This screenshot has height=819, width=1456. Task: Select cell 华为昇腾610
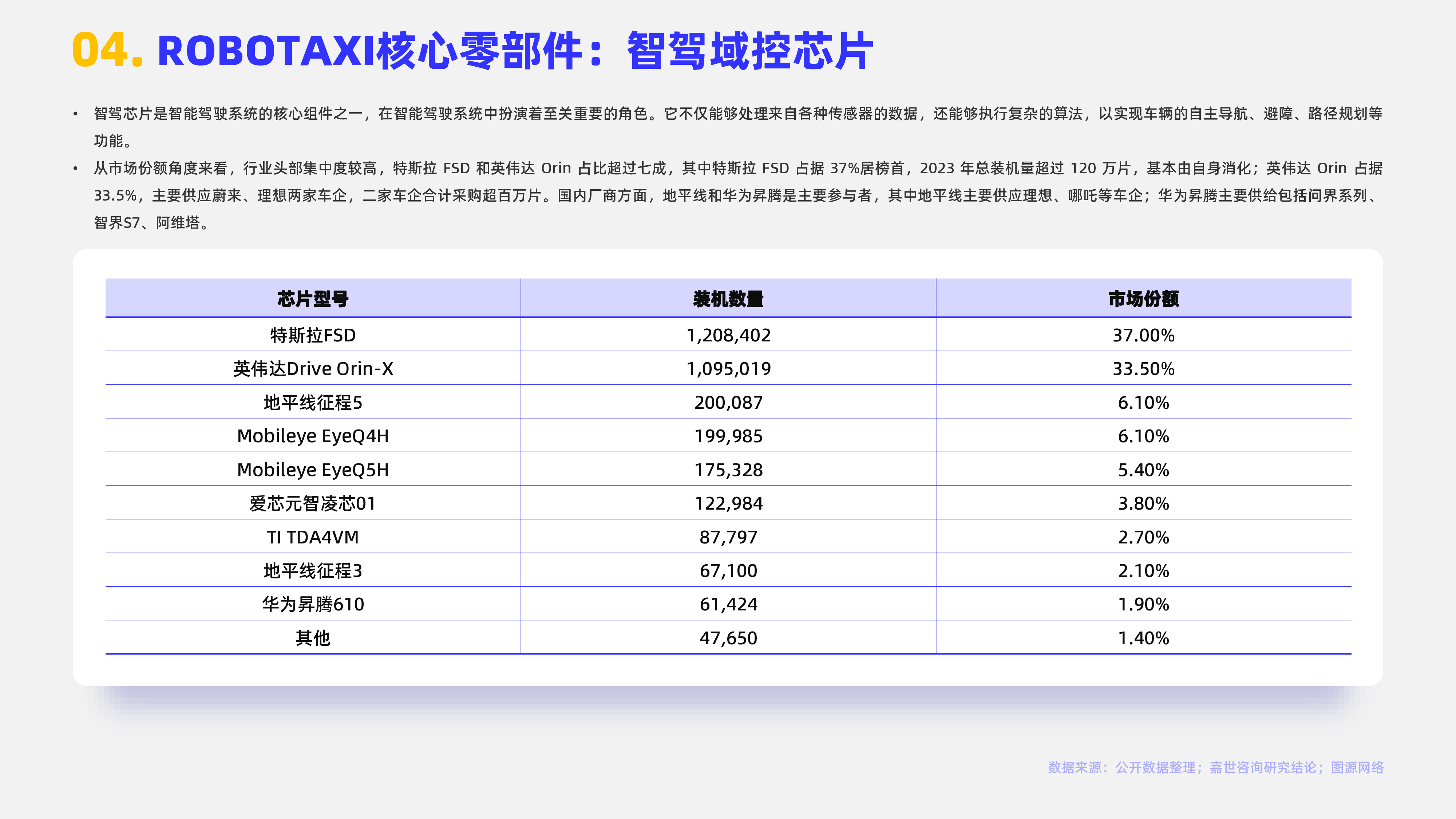(313, 604)
